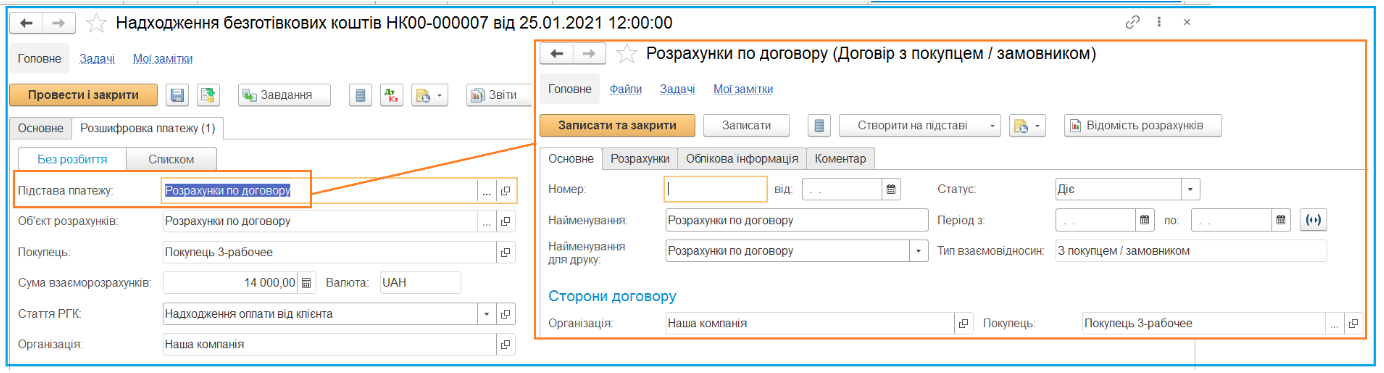
Task: Open the Покупець record icon in Надходження window
Action: pyautogui.click(x=506, y=252)
